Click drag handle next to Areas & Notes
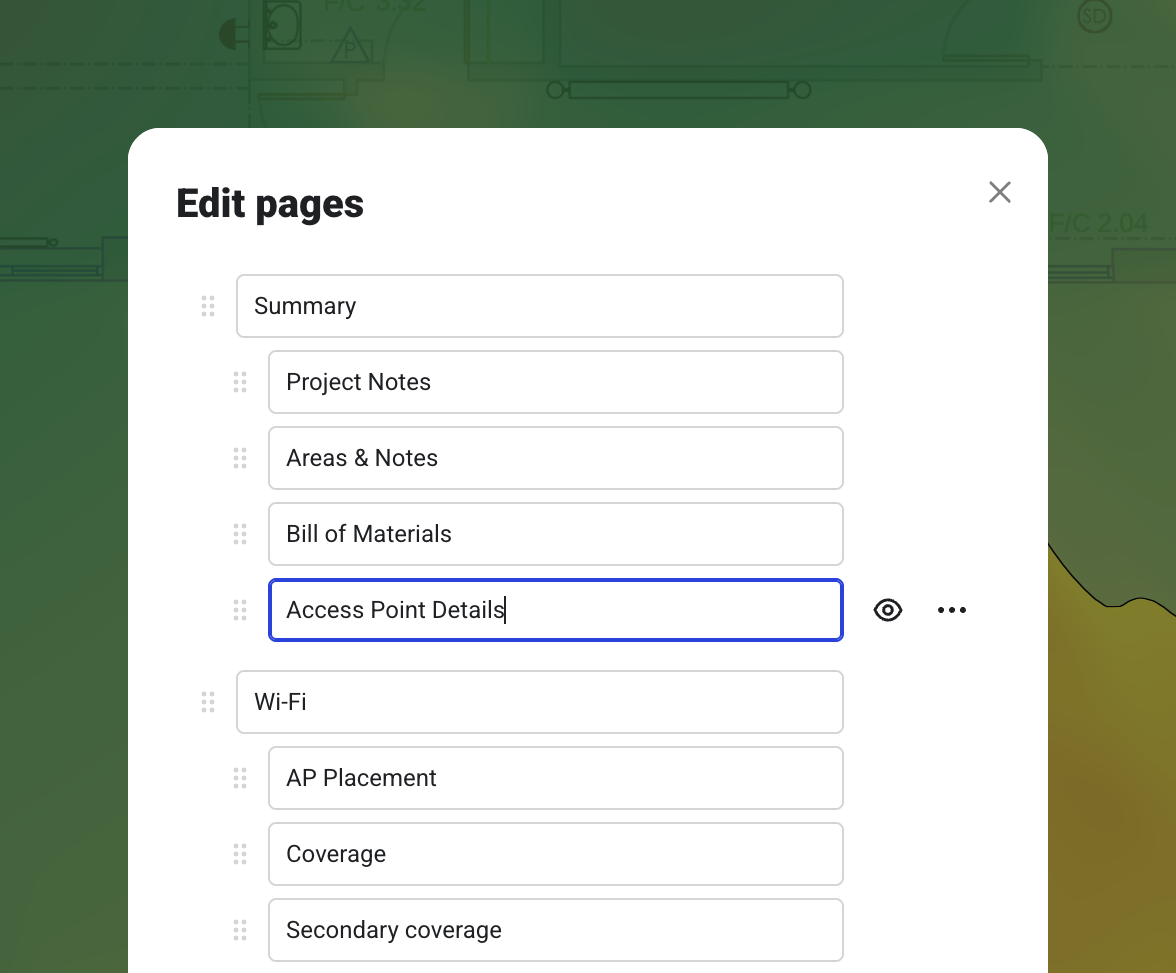This screenshot has height=973, width=1176. pos(240,458)
